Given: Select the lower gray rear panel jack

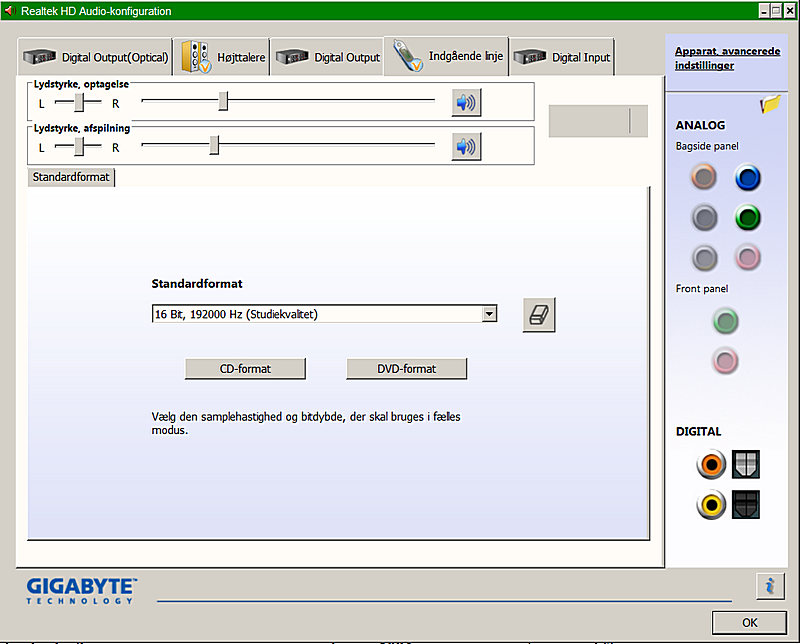Looking at the screenshot, I should [x=705, y=258].
